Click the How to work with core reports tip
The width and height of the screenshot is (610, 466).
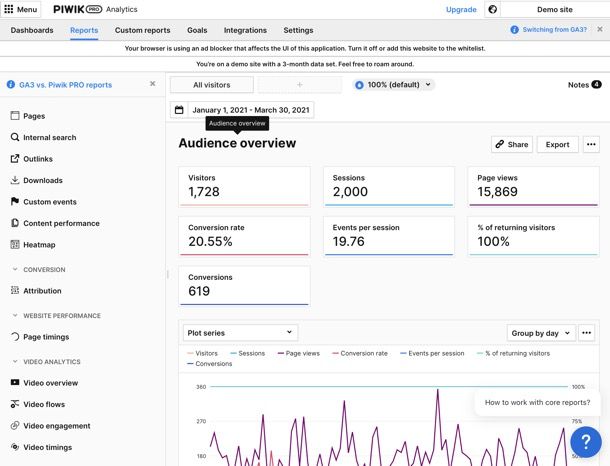coord(537,402)
